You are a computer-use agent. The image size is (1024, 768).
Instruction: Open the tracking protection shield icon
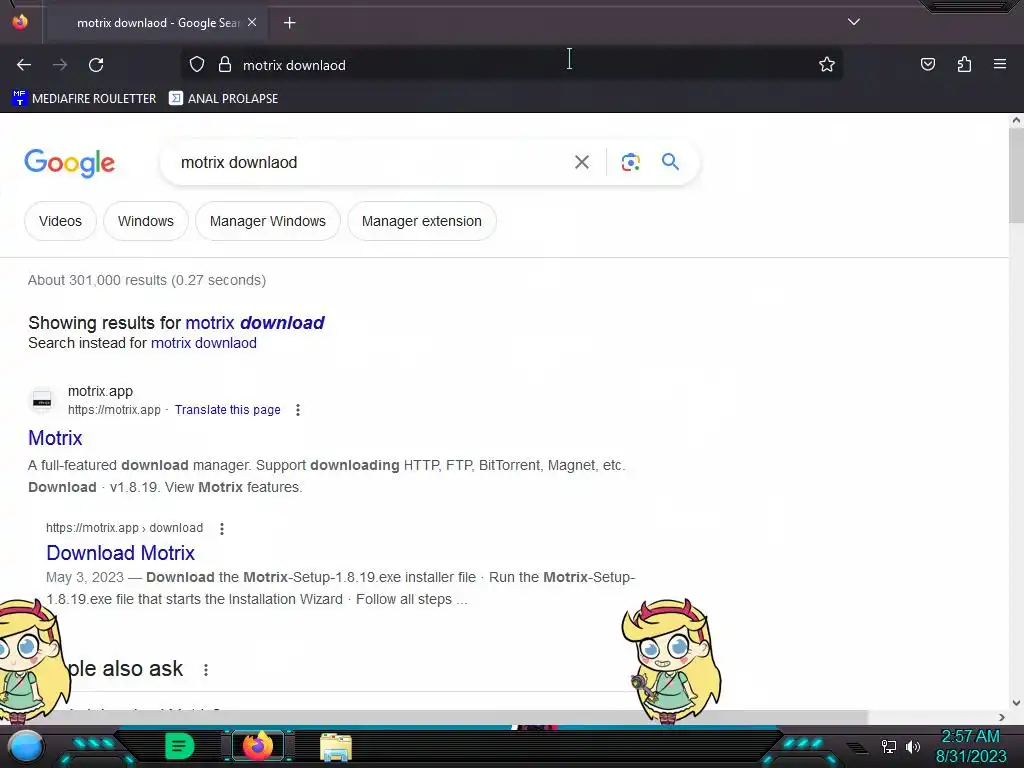197,65
